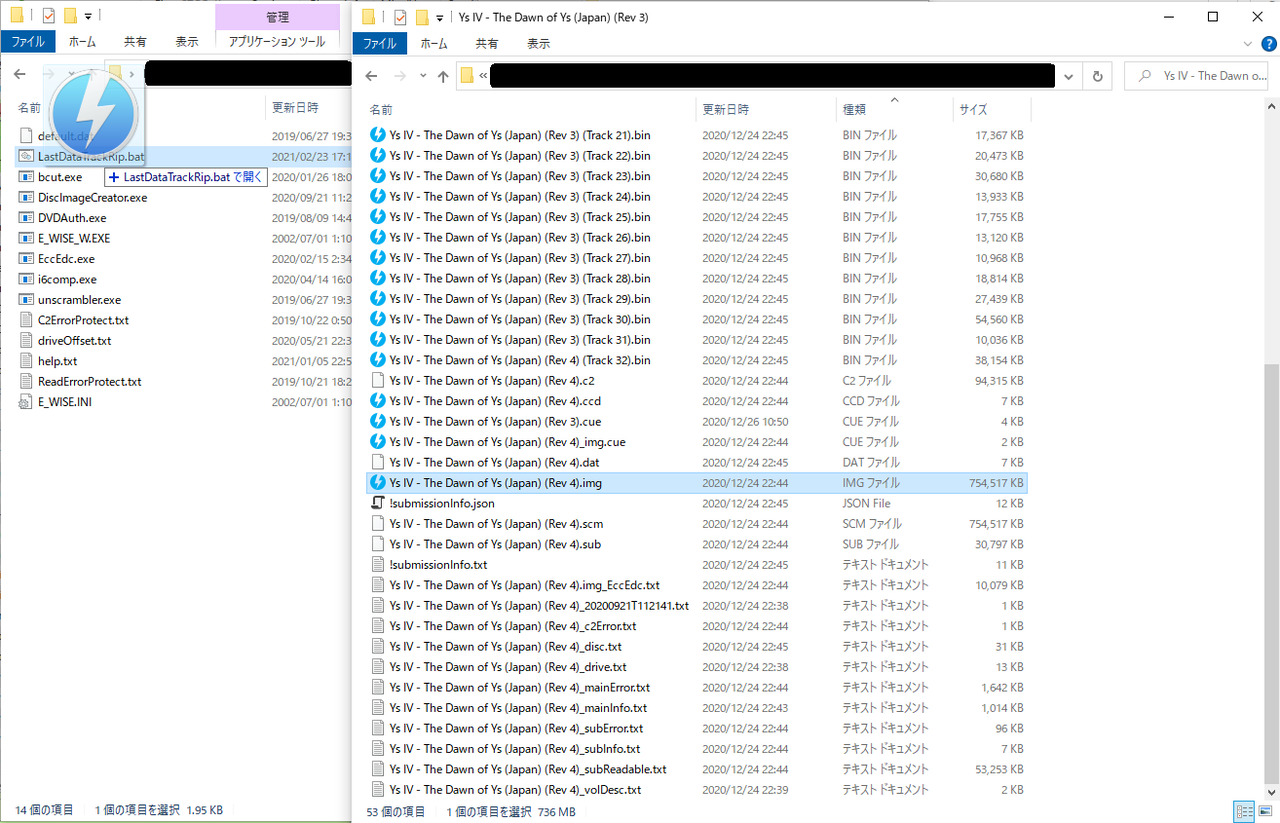Open the Explorer help question-mark icon
Screen dimensions: 1280x823
(x=1269, y=44)
